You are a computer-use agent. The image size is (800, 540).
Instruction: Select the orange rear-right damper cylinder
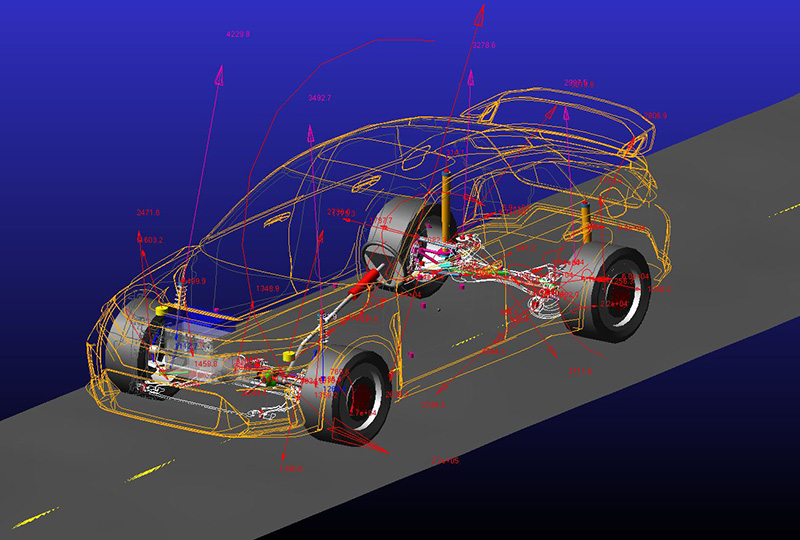click(583, 224)
